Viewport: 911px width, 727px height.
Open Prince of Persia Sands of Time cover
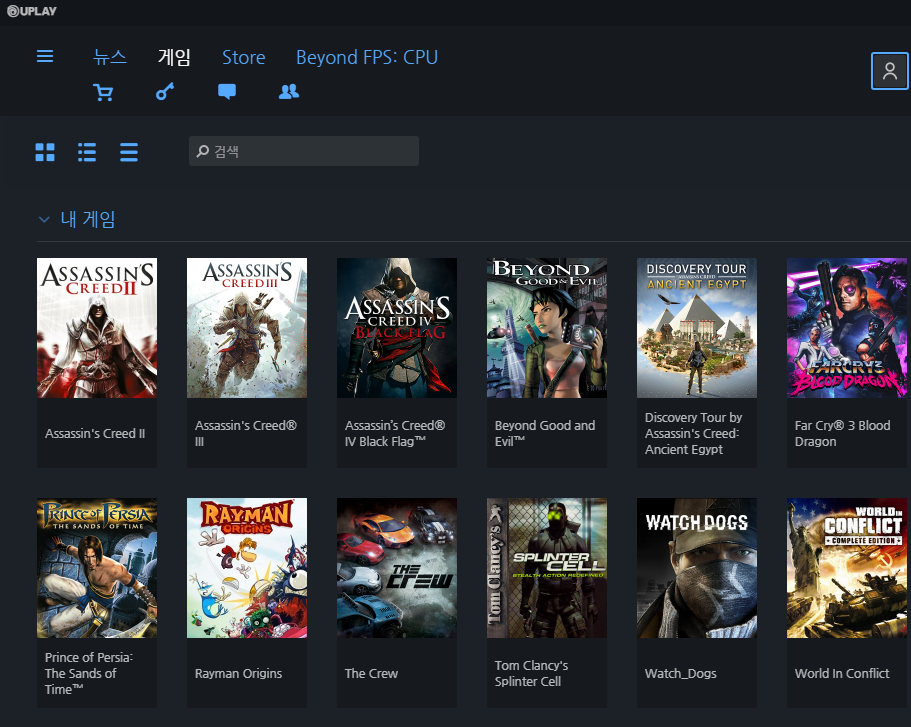coord(97,568)
